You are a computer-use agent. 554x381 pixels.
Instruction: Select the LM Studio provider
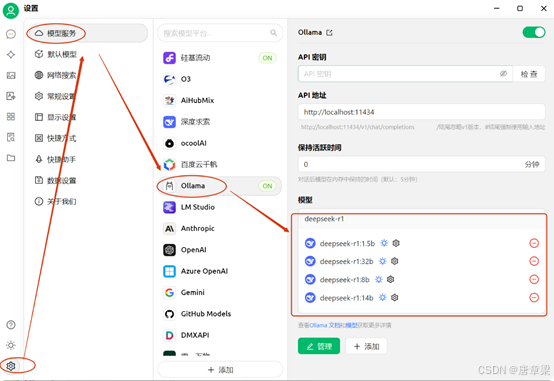[x=219, y=207]
